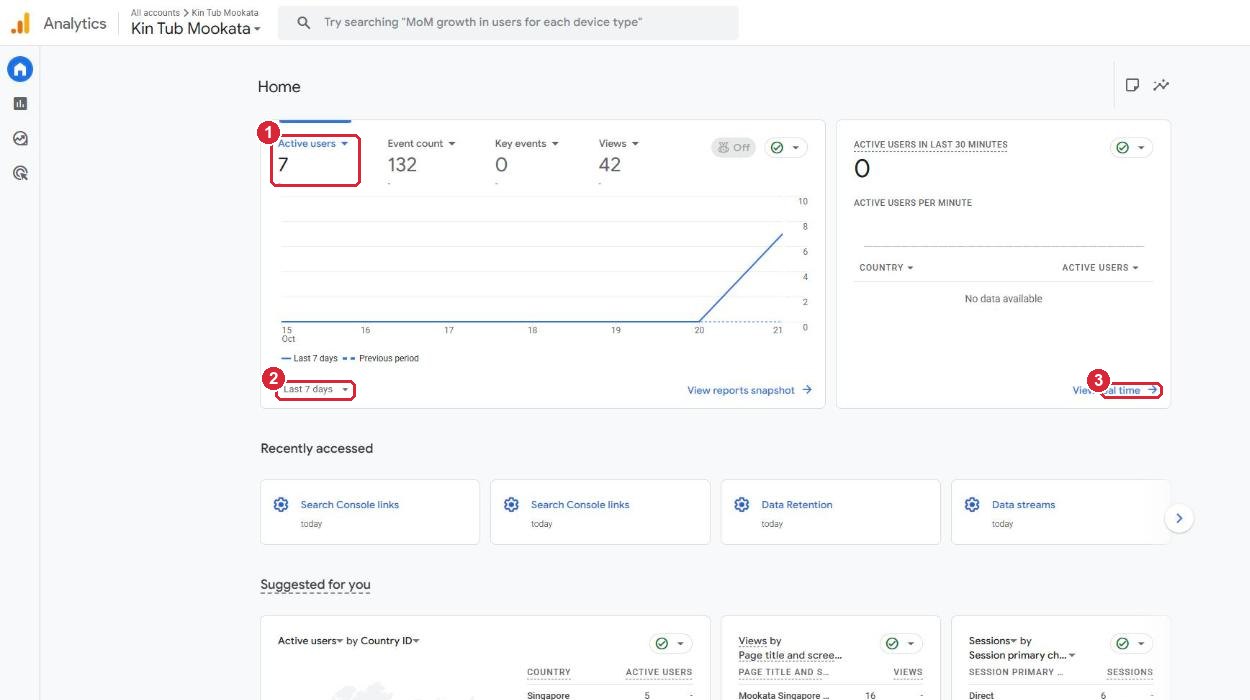Open ACTIVE USERS metric dropdown in realtime card
The height and width of the screenshot is (700, 1250).
pyautogui.click(x=1100, y=267)
